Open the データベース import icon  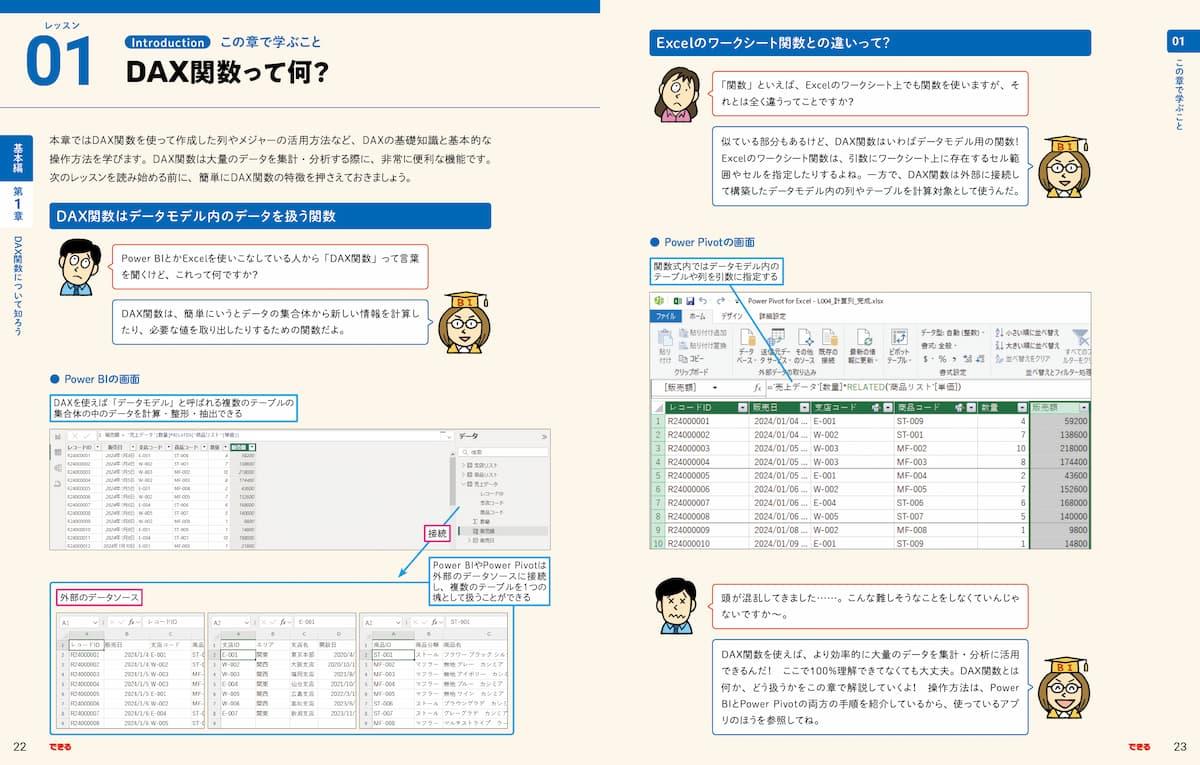747,345
